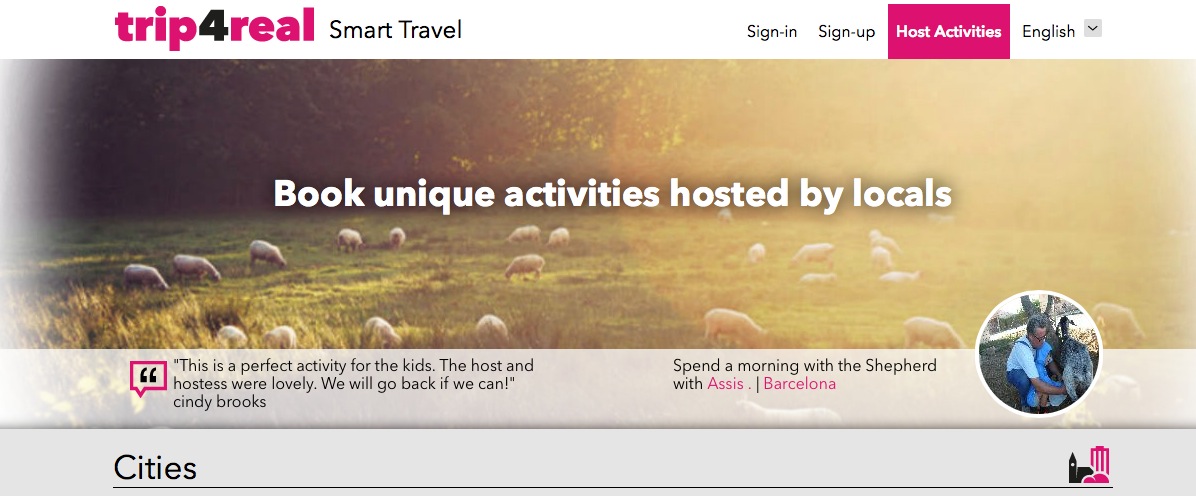Click the divider line under Cities
This screenshot has height=496, width=1196.
pos(612,487)
